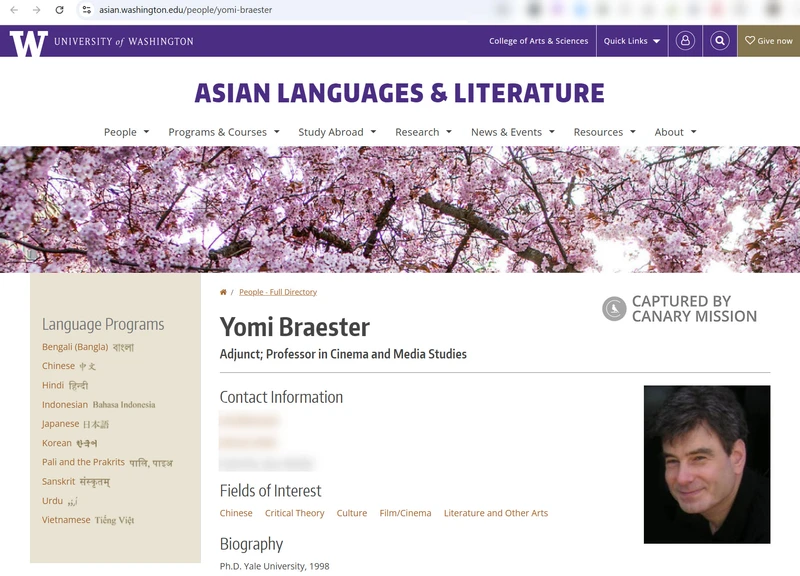Open the About menu

point(669,132)
